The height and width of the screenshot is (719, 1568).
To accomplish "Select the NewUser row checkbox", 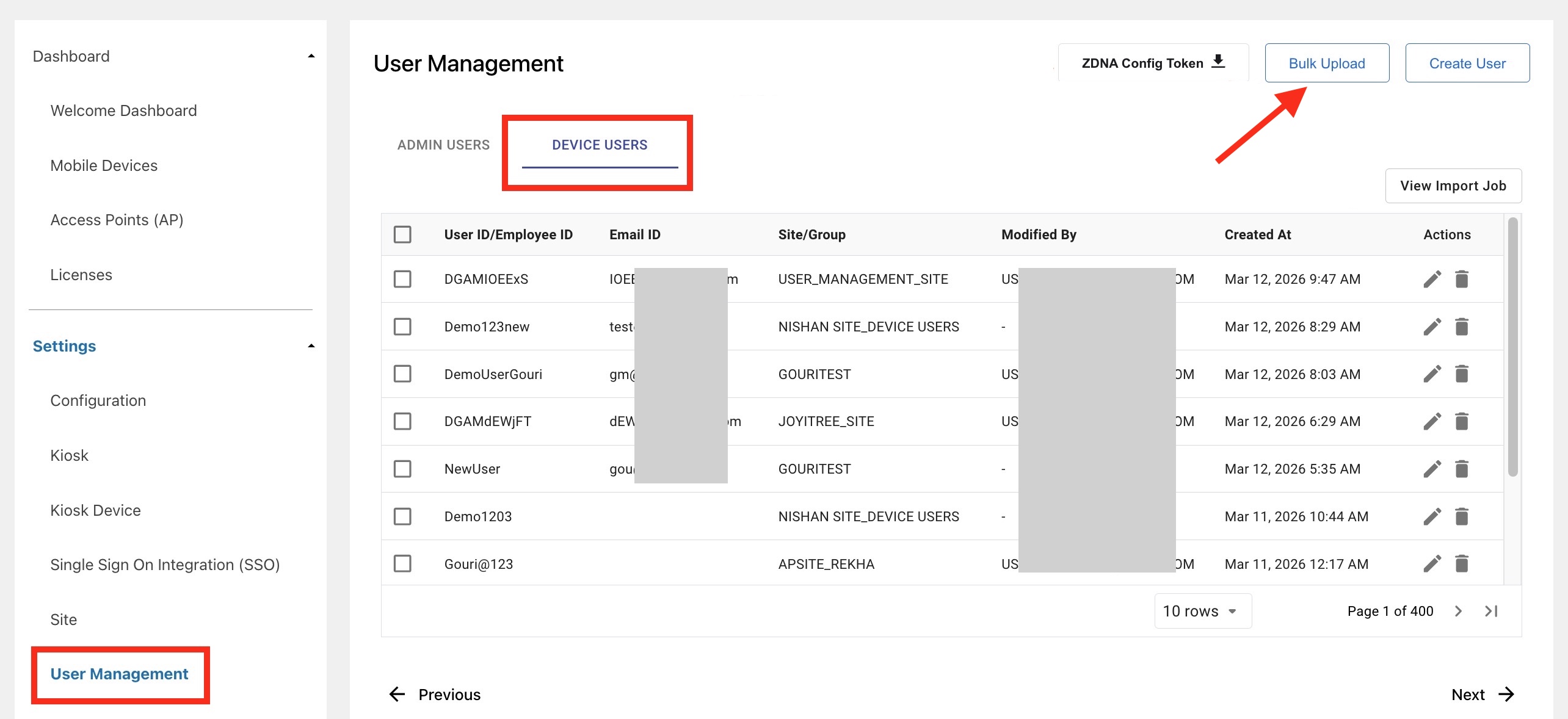I will pos(402,469).
